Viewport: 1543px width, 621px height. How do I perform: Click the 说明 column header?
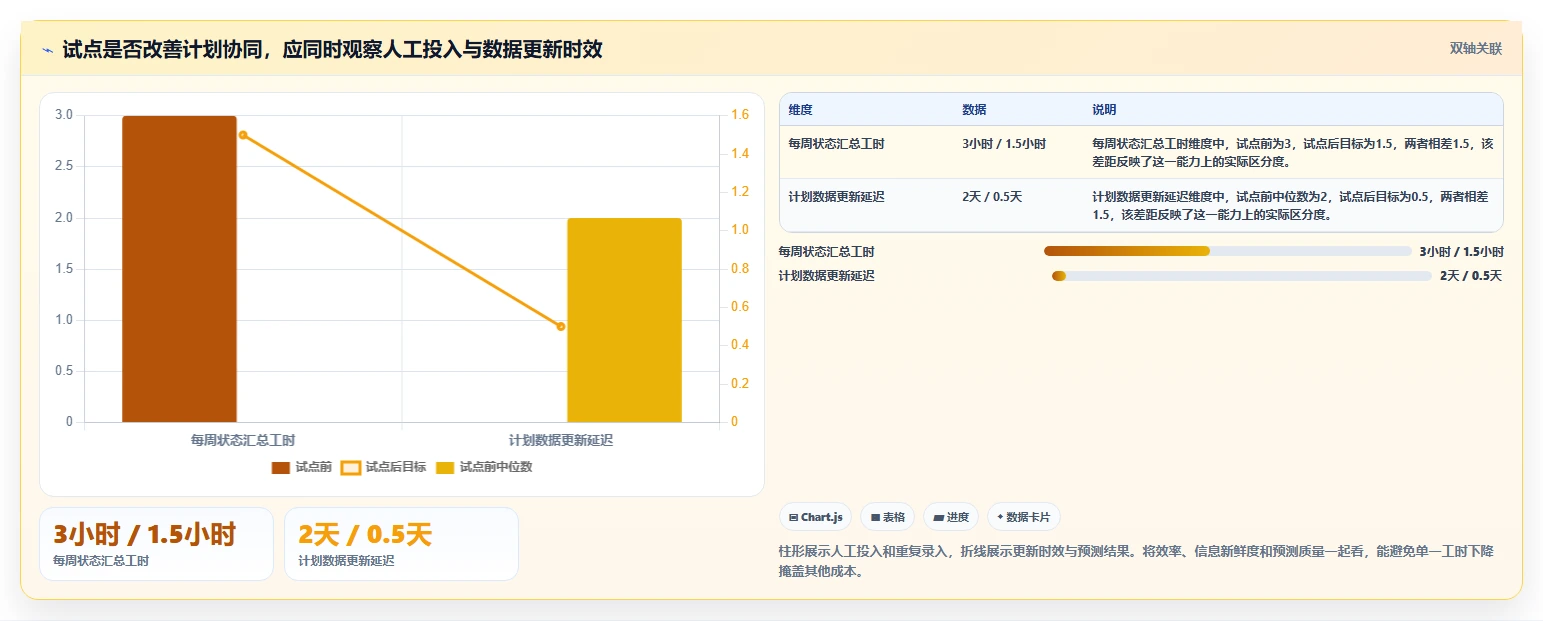tap(1104, 109)
